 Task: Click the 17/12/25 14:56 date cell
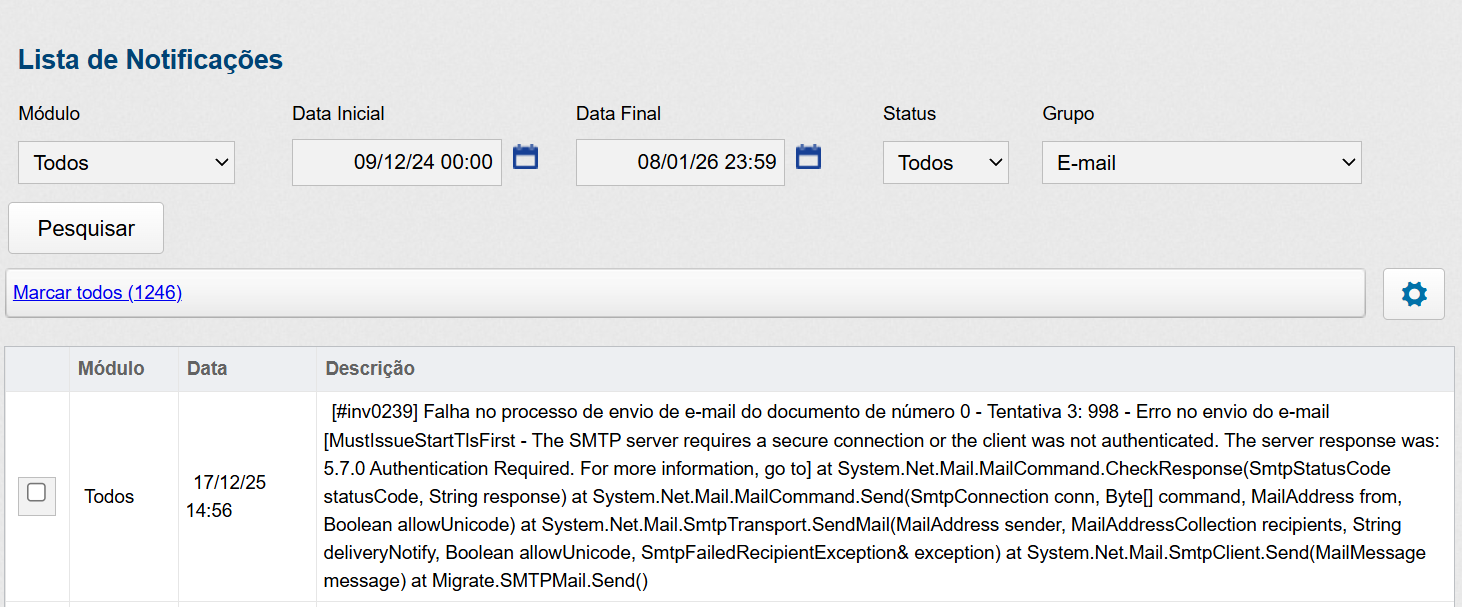point(227,496)
